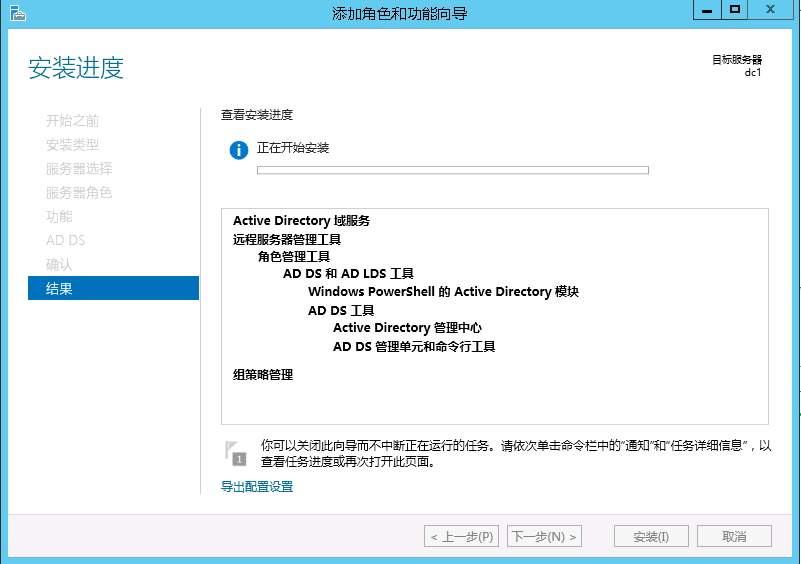Select the 功能 step
Viewport: 801px width, 564px height.
click(x=59, y=217)
